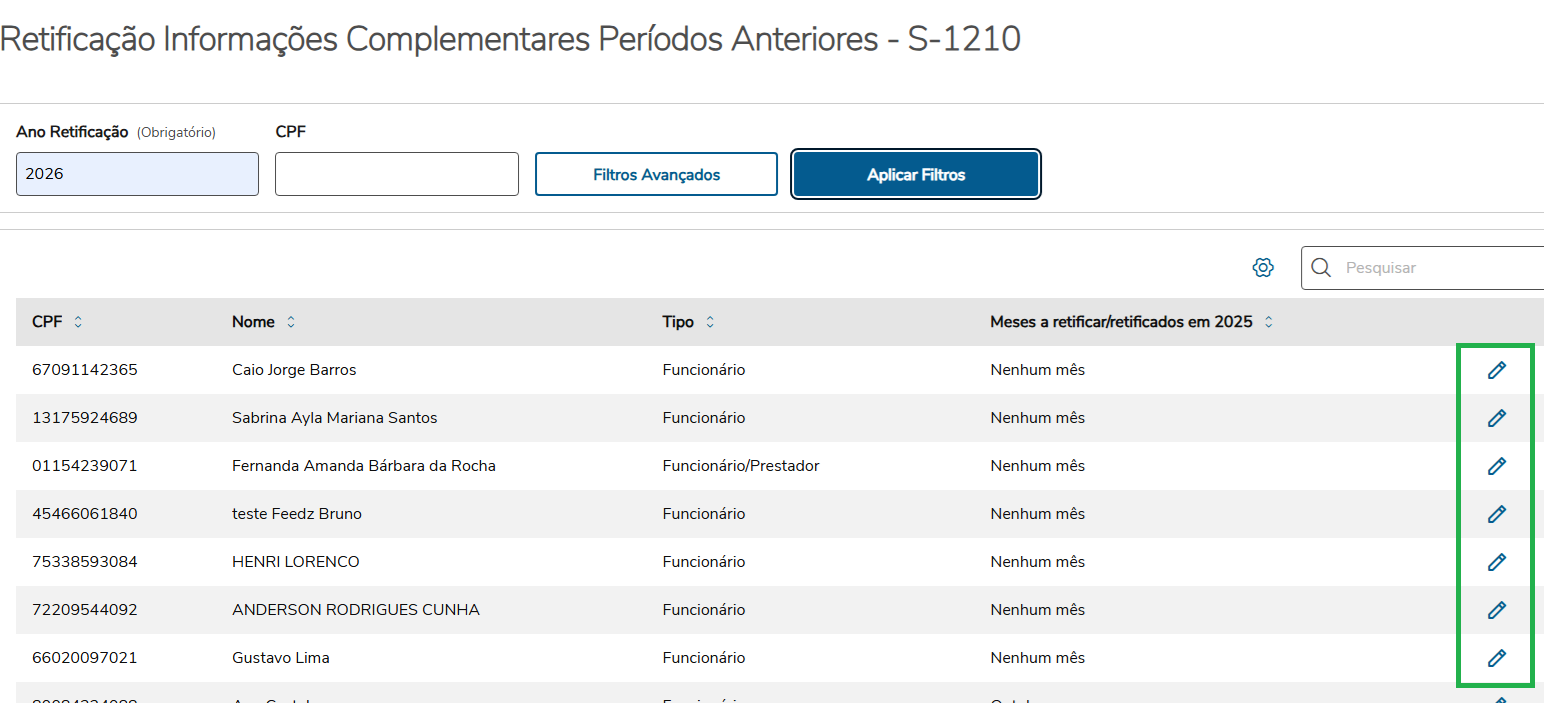Sort table by Tipo column
This screenshot has height=703, width=1544.
point(710,322)
